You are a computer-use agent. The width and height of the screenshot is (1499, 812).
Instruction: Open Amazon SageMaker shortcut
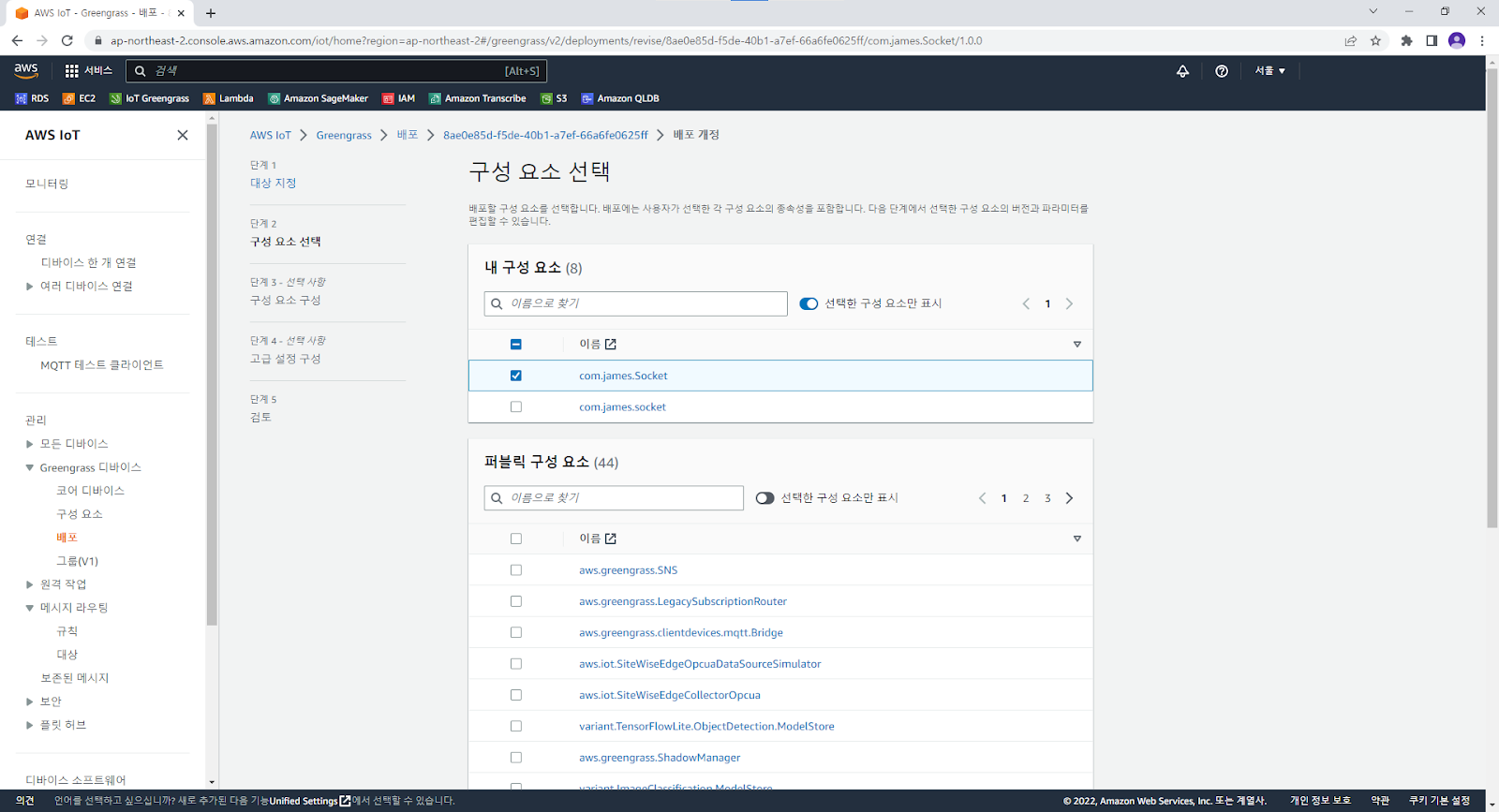click(318, 98)
